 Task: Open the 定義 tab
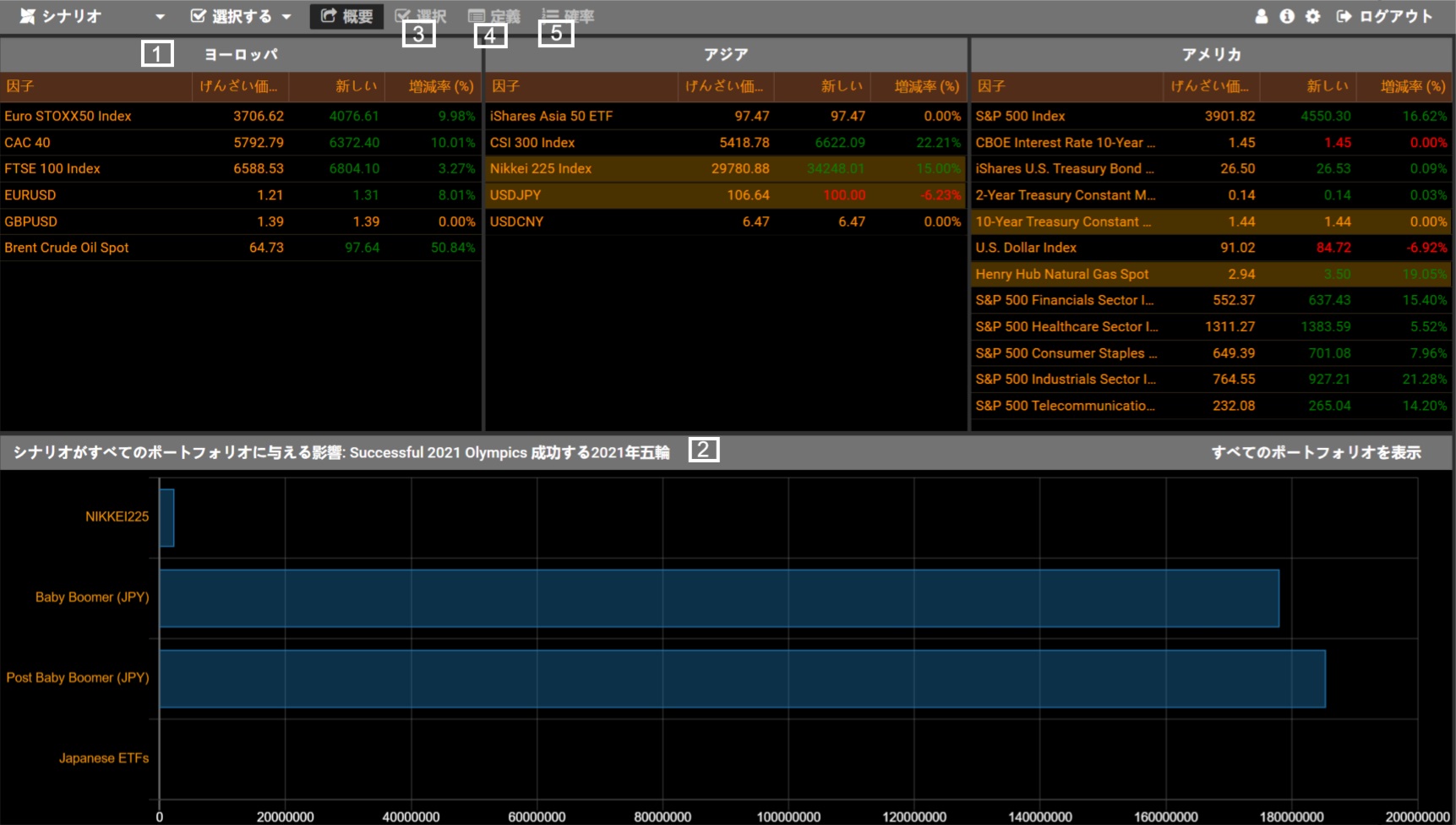(494, 16)
